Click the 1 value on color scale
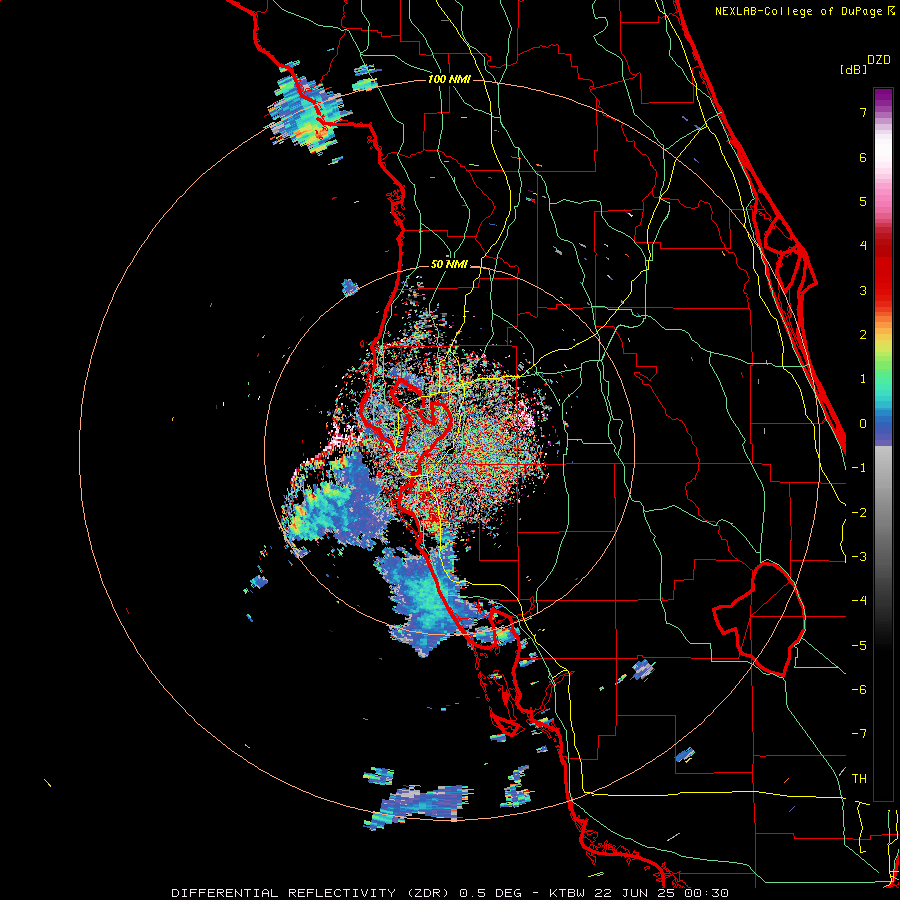 [x=863, y=379]
